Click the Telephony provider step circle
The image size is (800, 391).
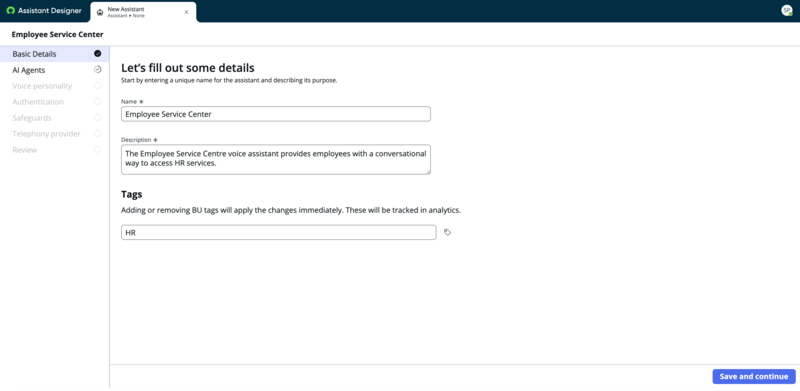pyautogui.click(x=97, y=133)
